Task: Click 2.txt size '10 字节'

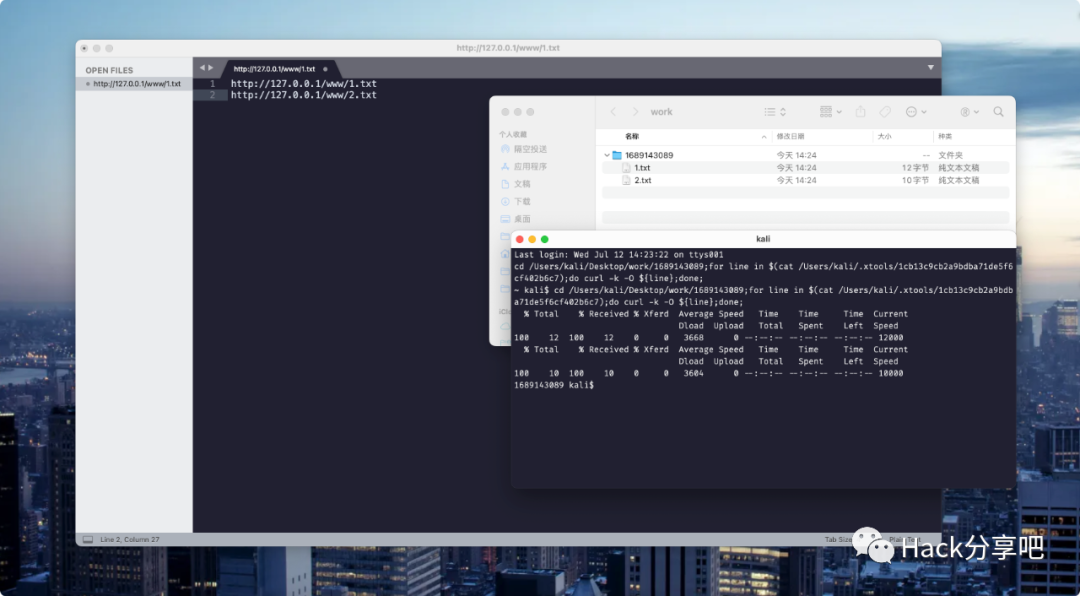Action: (915, 181)
